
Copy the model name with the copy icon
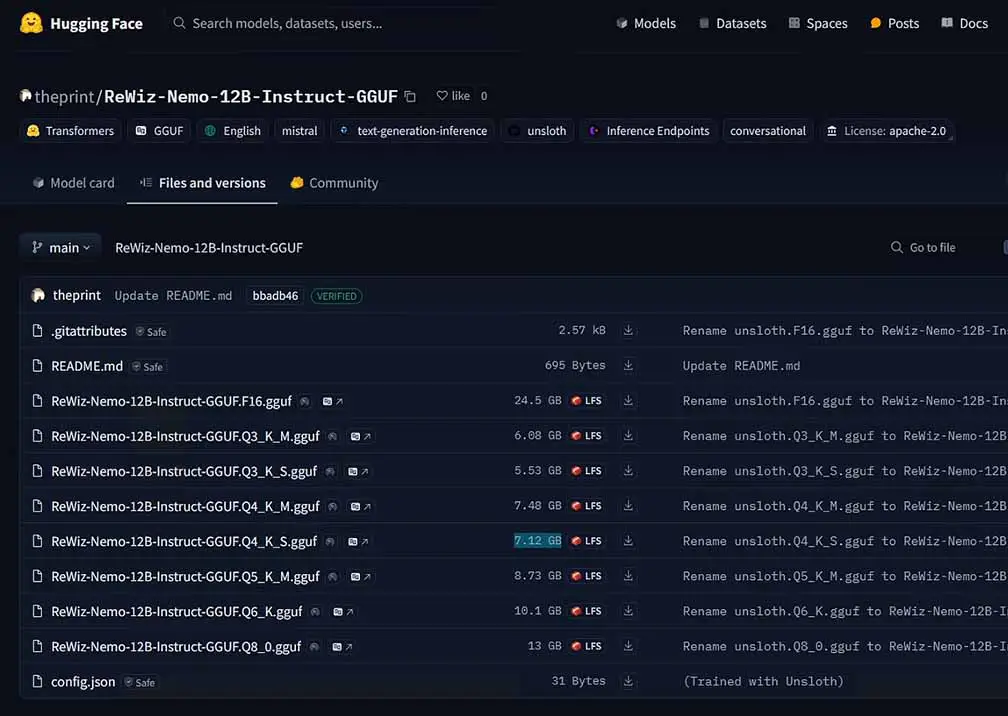point(410,96)
